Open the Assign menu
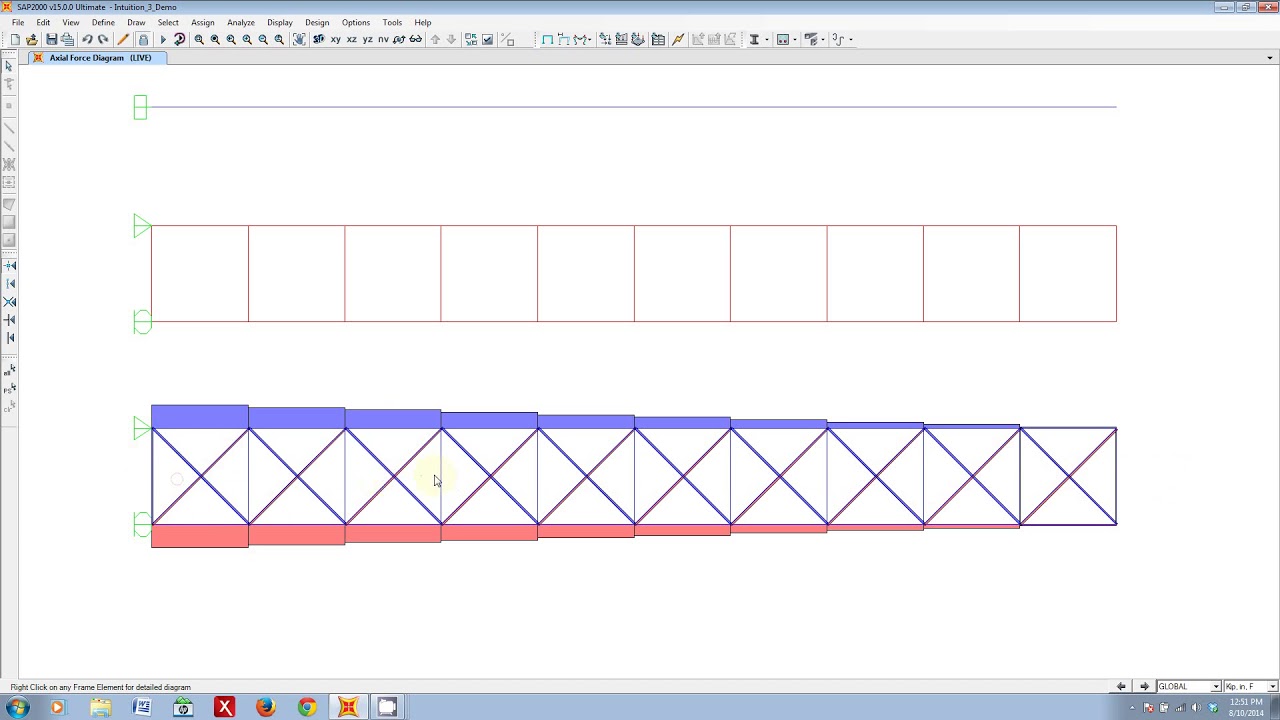This screenshot has height=720, width=1280. [x=203, y=22]
